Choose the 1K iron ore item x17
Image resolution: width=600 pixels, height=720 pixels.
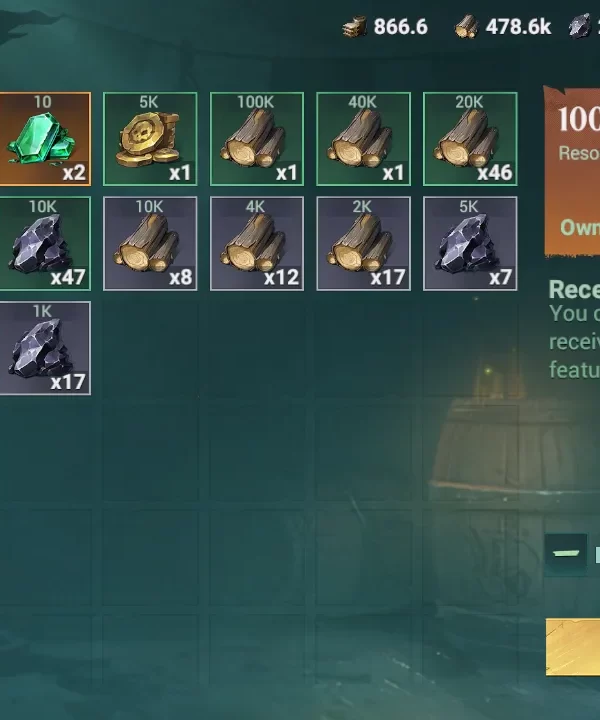click(x=45, y=348)
